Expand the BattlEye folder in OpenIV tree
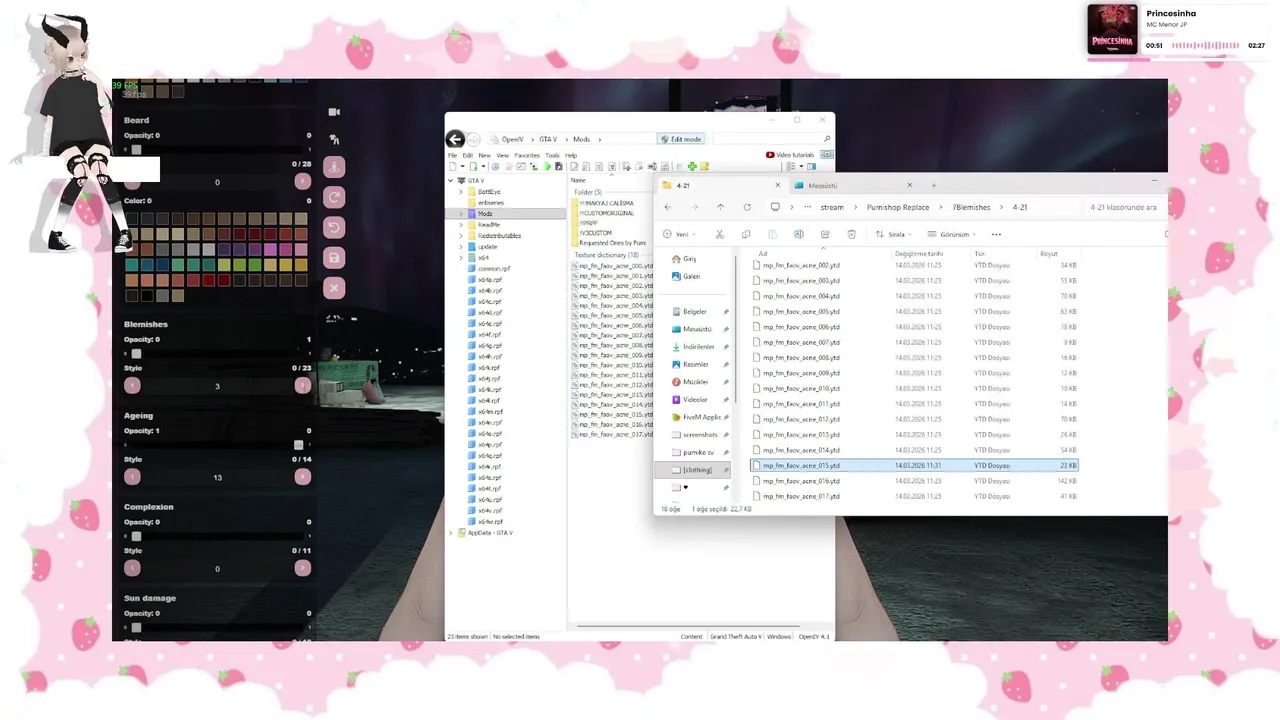 tap(461, 191)
